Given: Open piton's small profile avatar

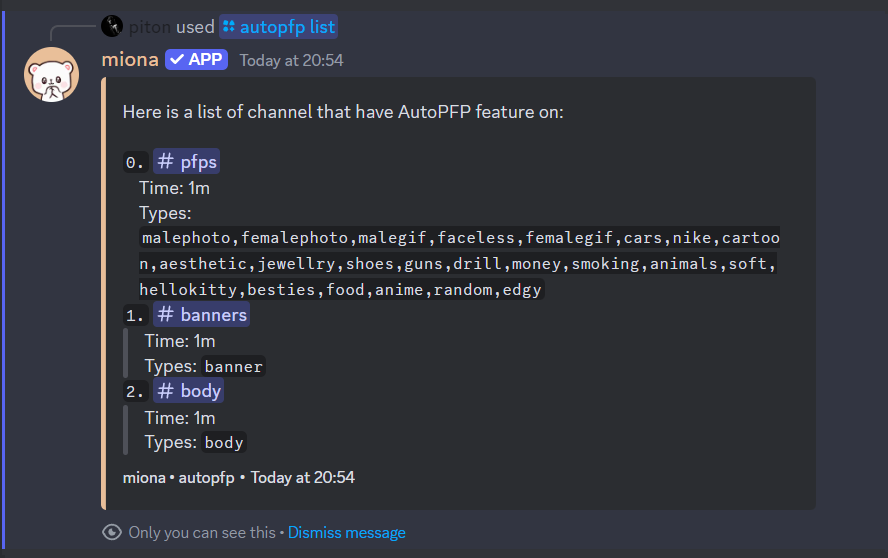Looking at the screenshot, I should click(x=112, y=26).
